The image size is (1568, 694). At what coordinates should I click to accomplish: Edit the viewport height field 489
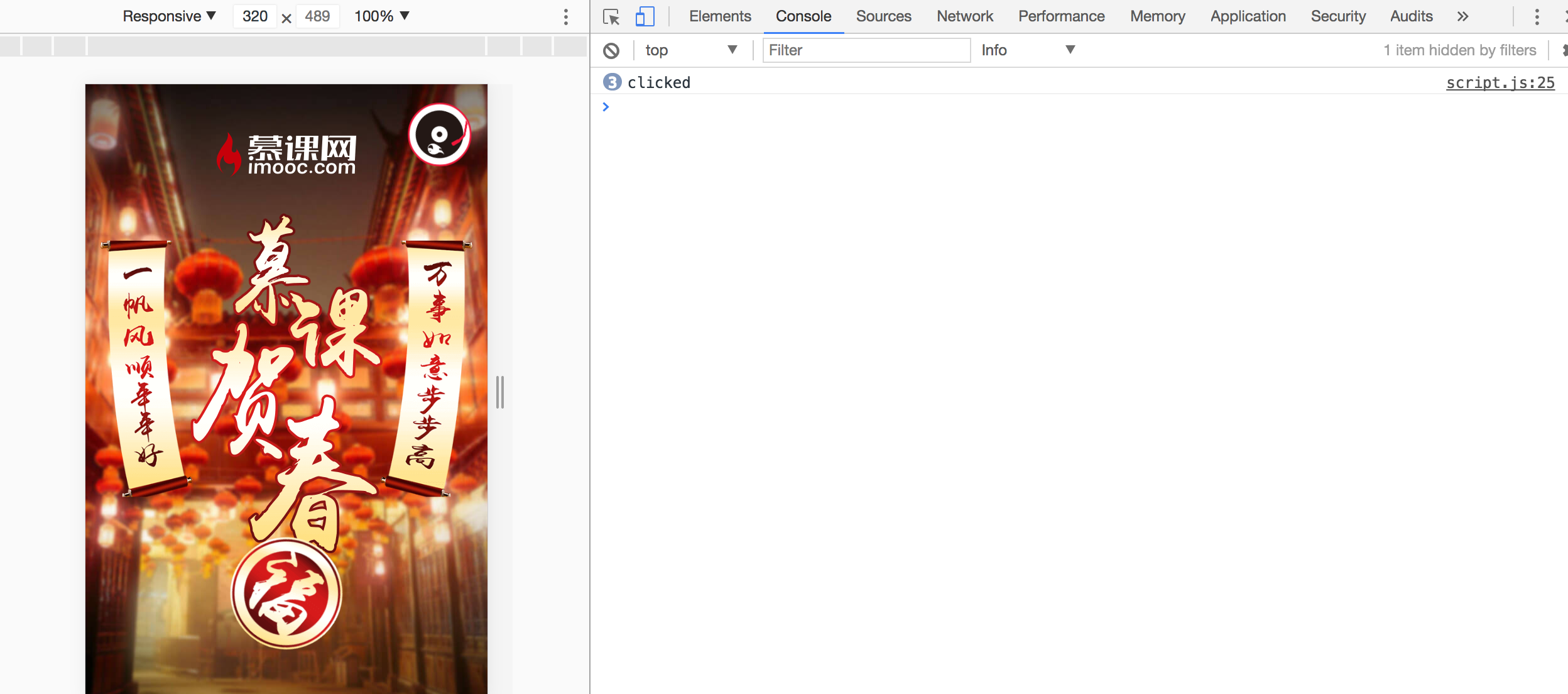click(317, 16)
